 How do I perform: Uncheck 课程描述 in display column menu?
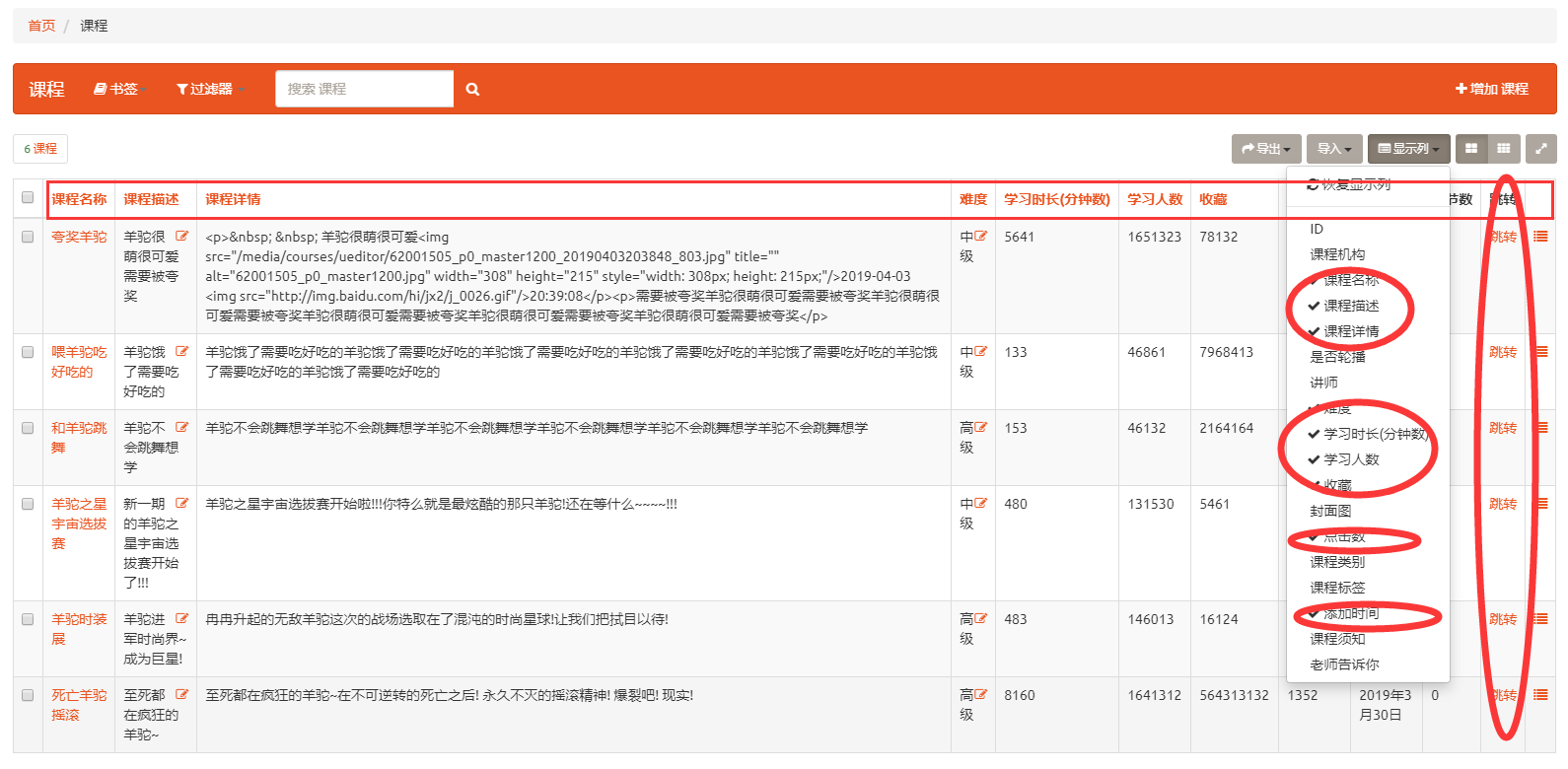(x=1368, y=306)
